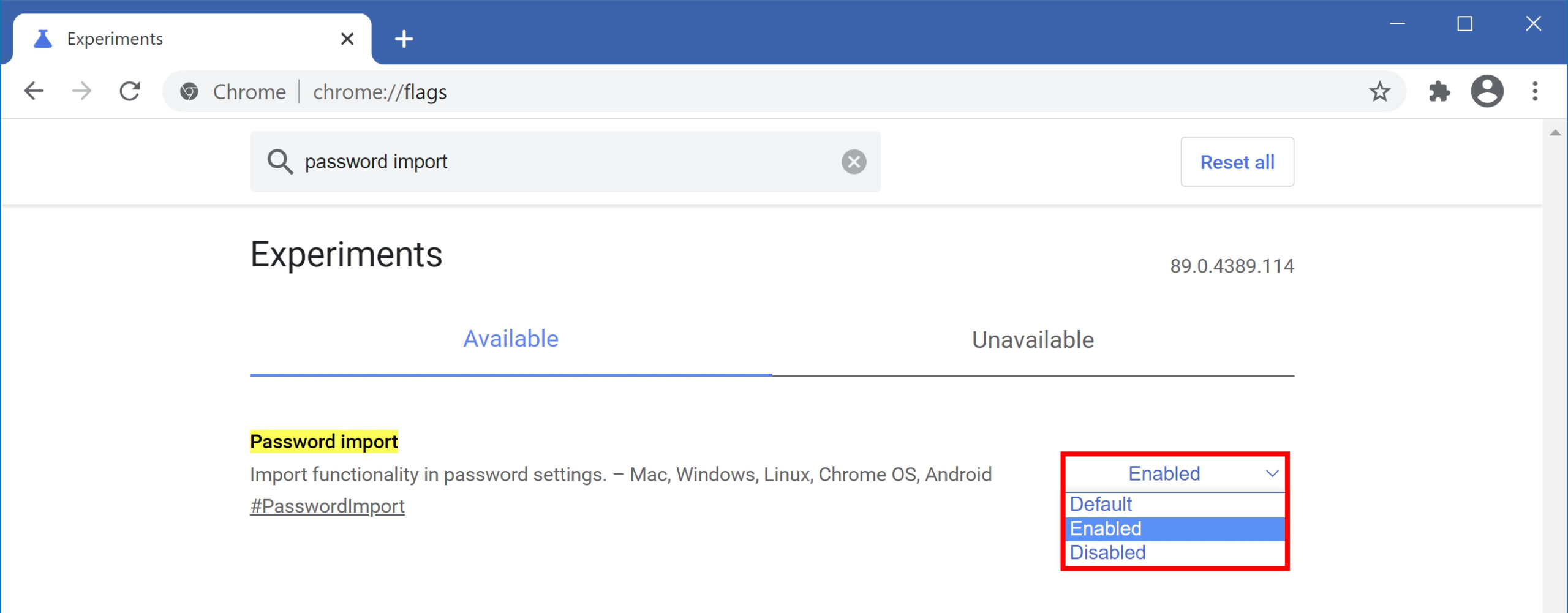Expand the Password import state dropdown
Screen dimensions: 1568x613
1175,473
